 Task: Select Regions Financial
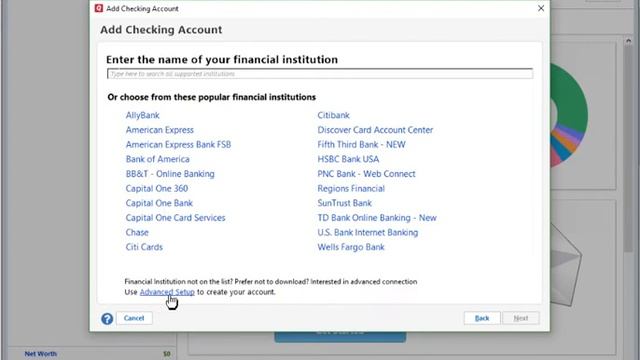pyautogui.click(x=351, y=189)
